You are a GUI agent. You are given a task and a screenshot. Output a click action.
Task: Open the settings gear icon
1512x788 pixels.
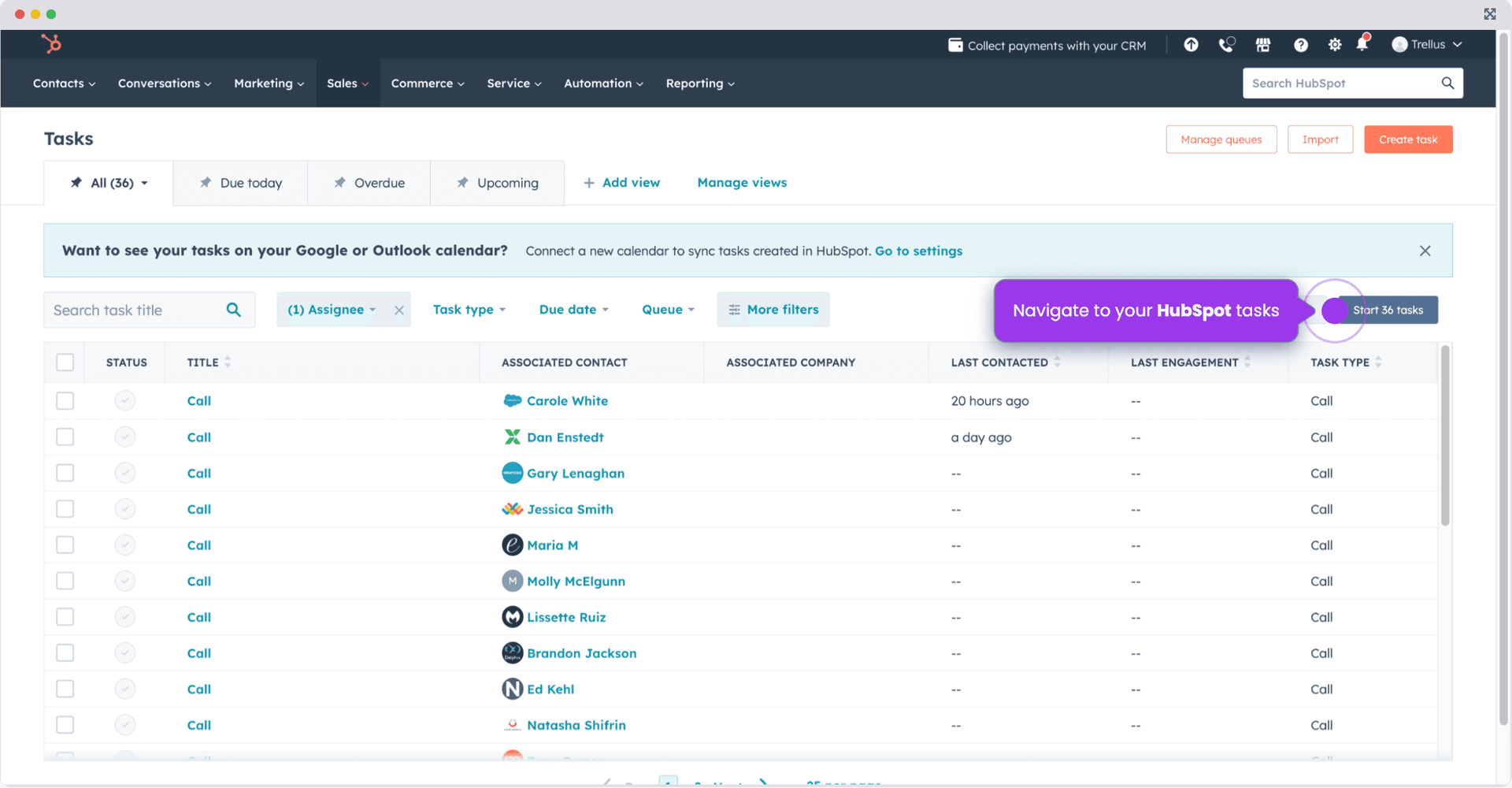tap(1334, 45)
